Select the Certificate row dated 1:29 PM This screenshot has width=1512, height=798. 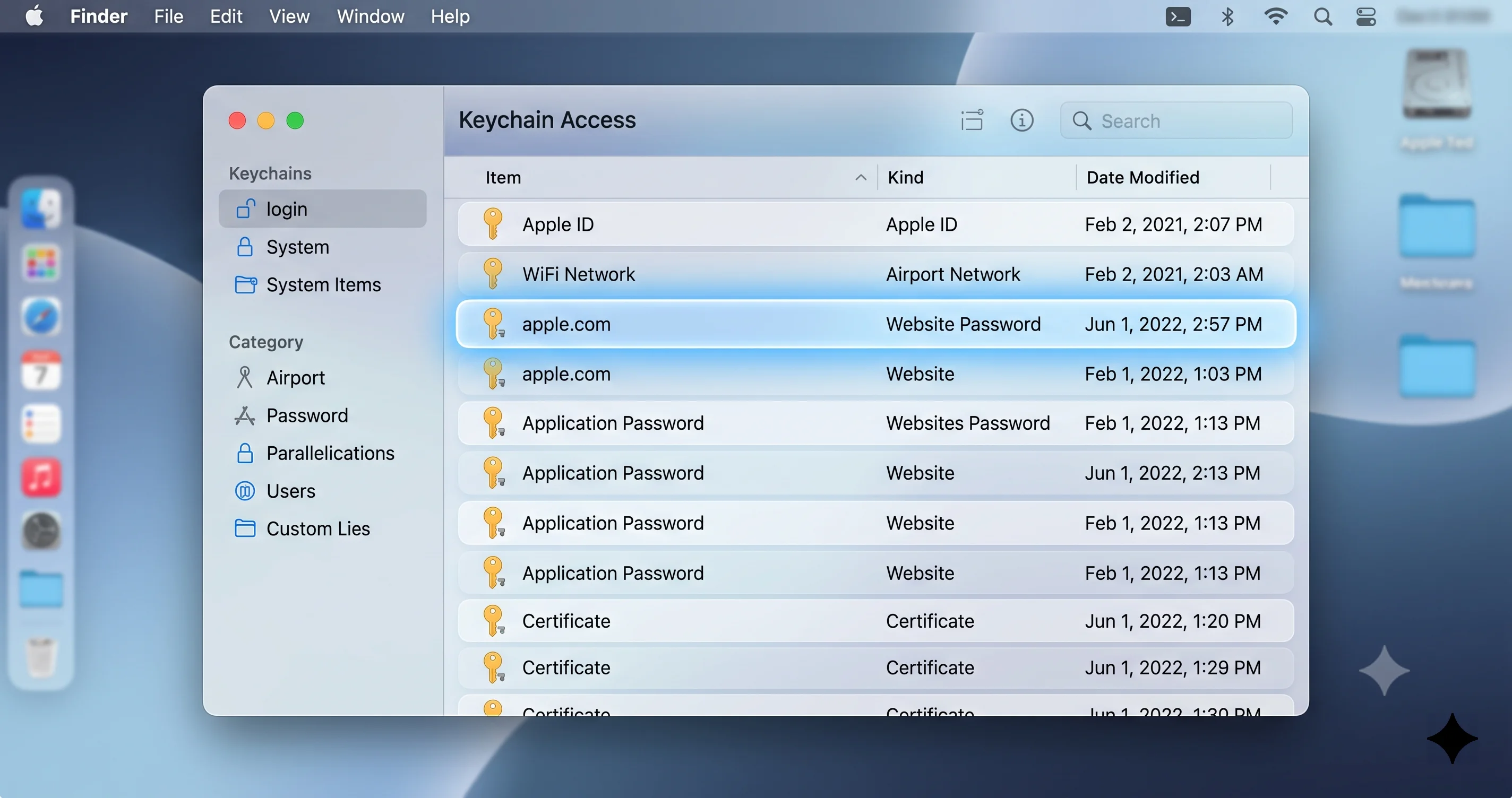[x=876, y=667]
